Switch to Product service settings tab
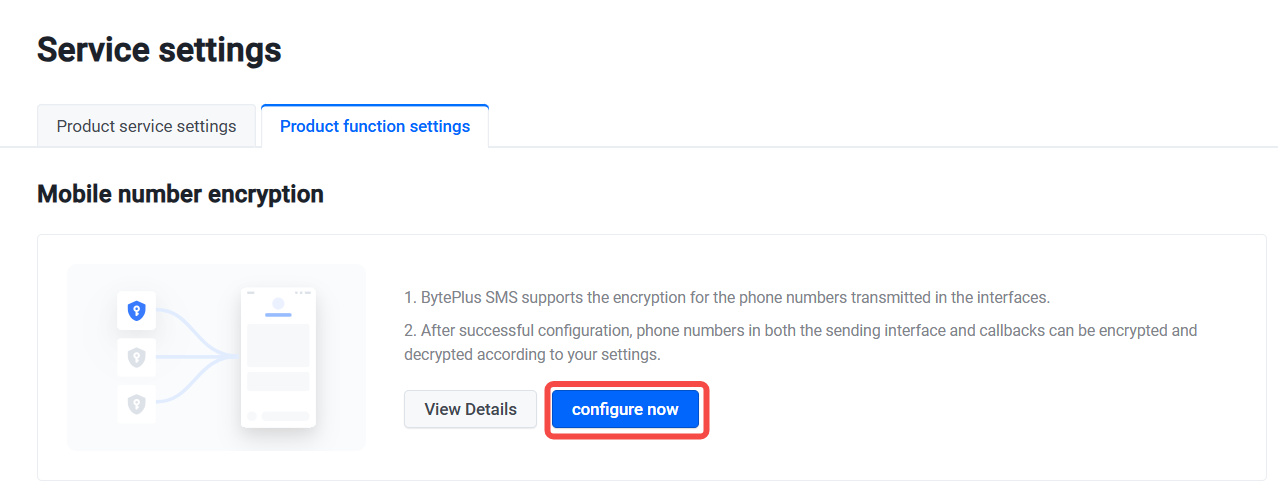1278x500 pixels. [146, 126]
